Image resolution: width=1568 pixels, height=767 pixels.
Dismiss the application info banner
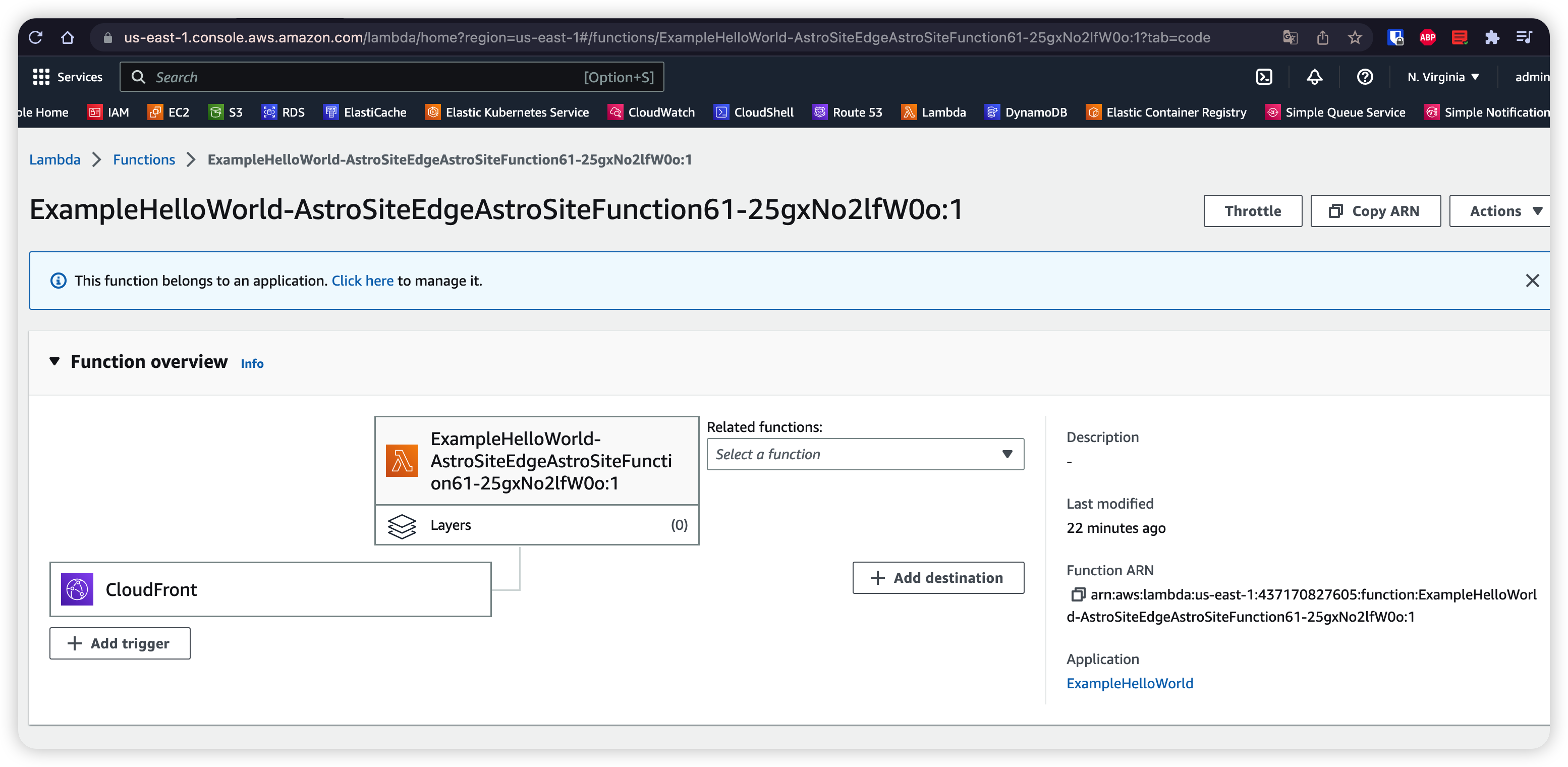(x=1533, y=281)
